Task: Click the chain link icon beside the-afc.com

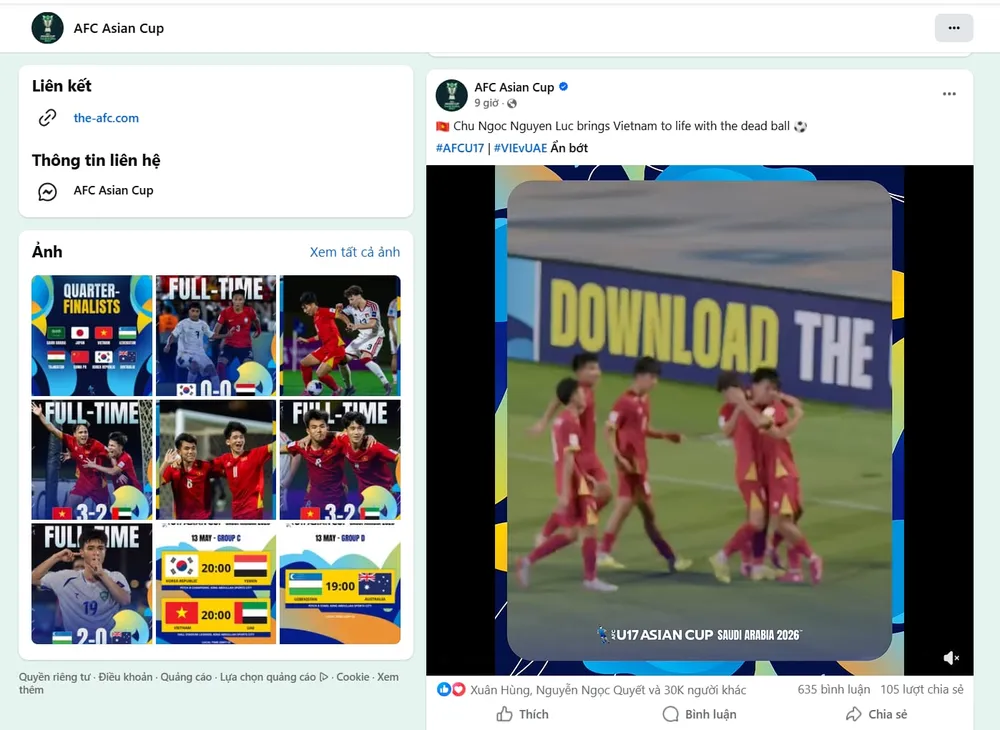Action: tap(48, 118)
